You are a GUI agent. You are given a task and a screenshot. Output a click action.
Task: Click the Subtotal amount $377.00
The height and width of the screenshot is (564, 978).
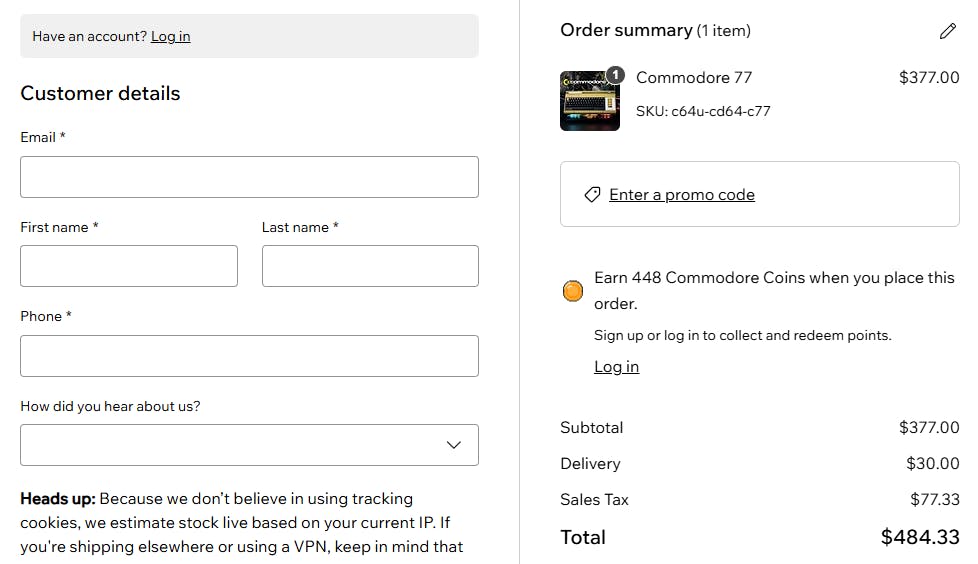point(929,427)
